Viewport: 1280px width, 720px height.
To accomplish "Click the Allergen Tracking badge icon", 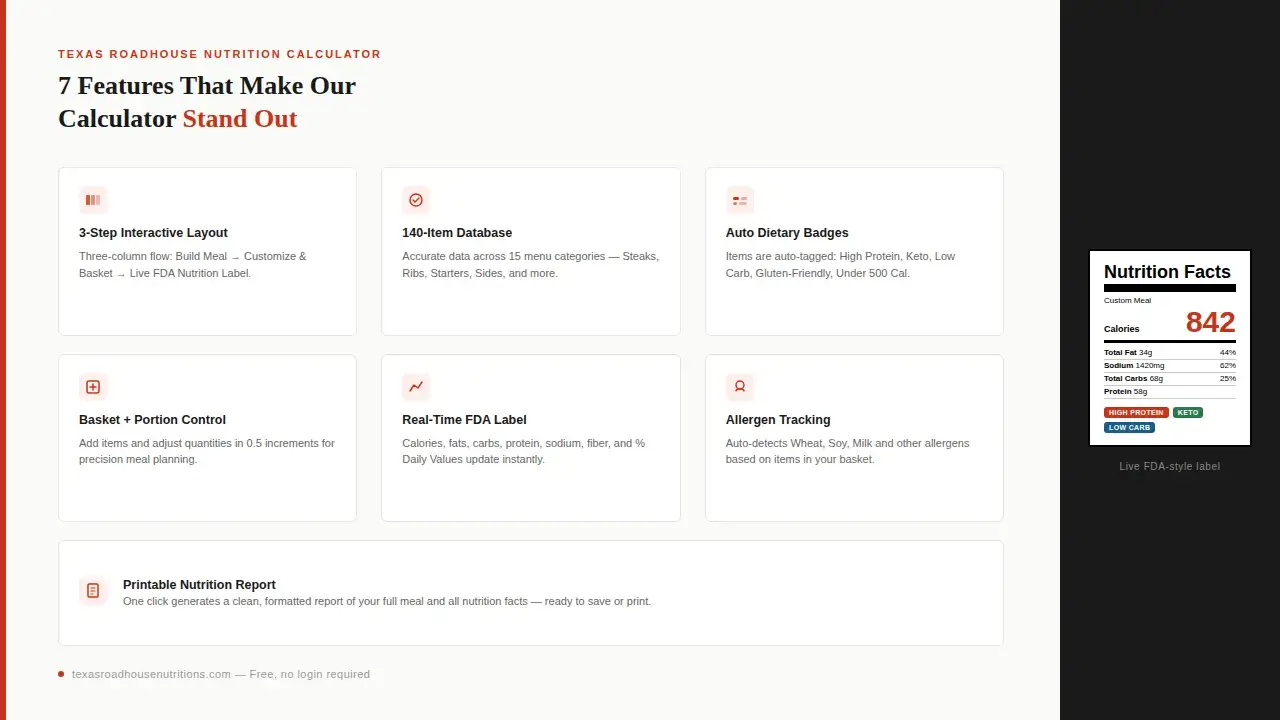I will (740, 387).
